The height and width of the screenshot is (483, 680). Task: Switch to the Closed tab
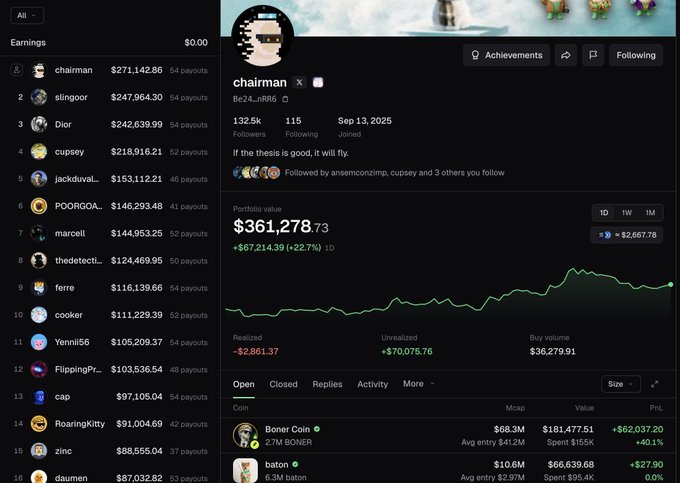tap(283, 384)
